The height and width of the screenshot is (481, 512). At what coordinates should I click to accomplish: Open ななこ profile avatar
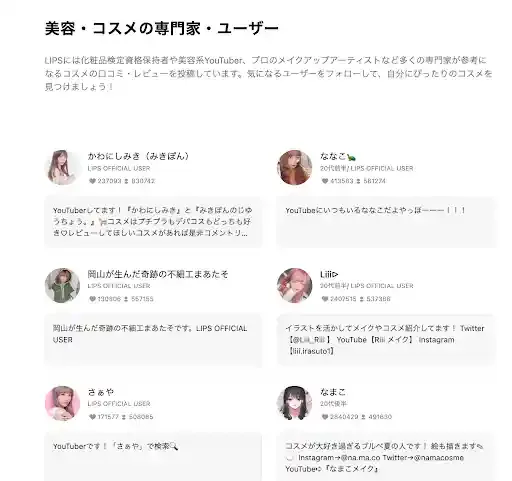295,167
